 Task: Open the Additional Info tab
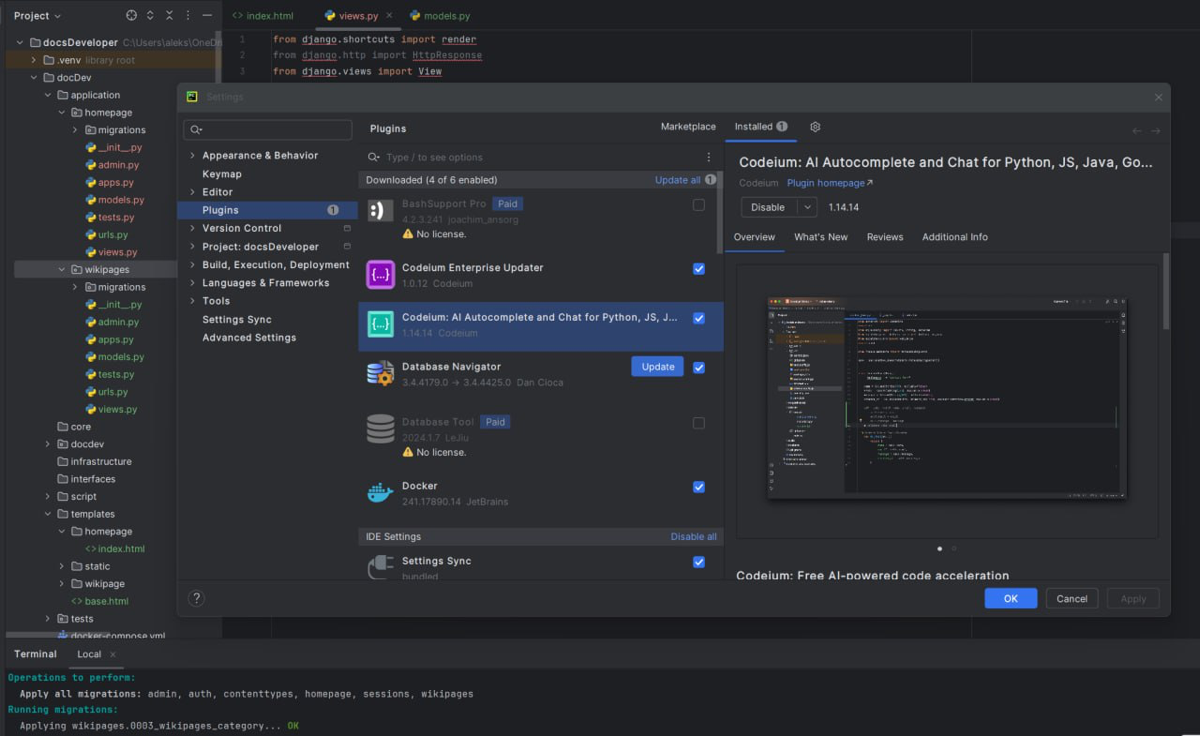tap(955, 237)
